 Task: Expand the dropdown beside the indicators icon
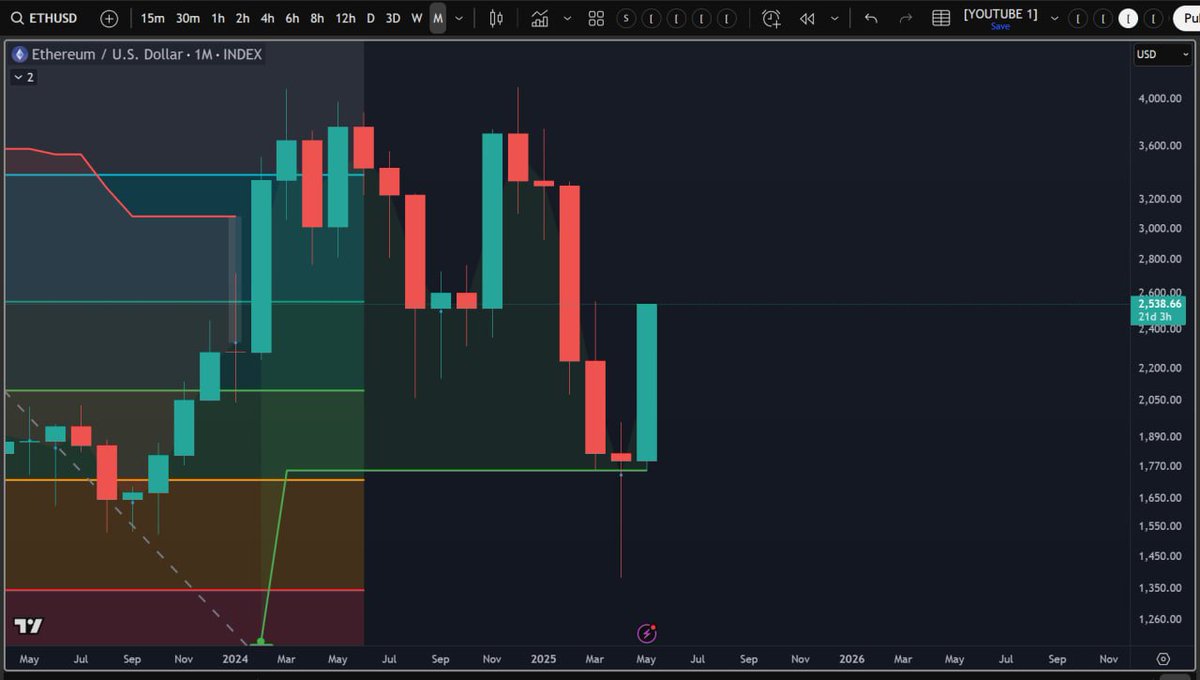[567, 18]
